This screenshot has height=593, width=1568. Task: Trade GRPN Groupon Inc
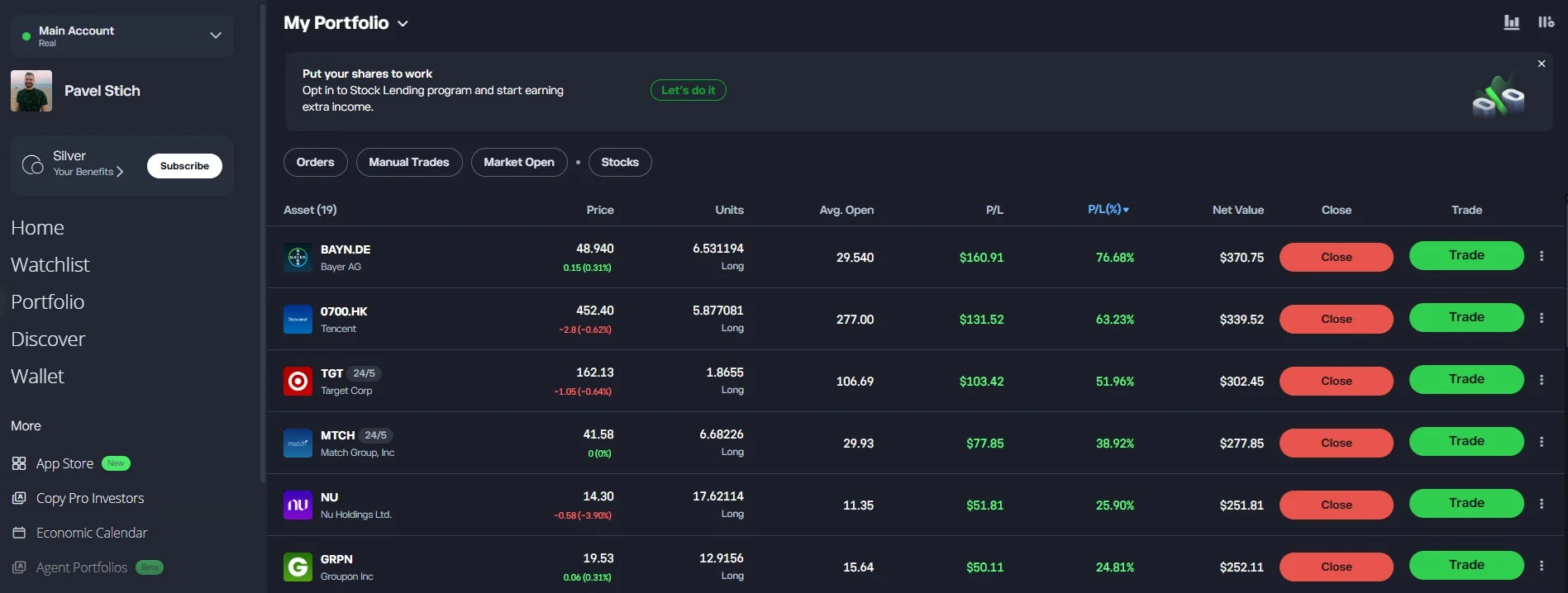click(1466, 566)
